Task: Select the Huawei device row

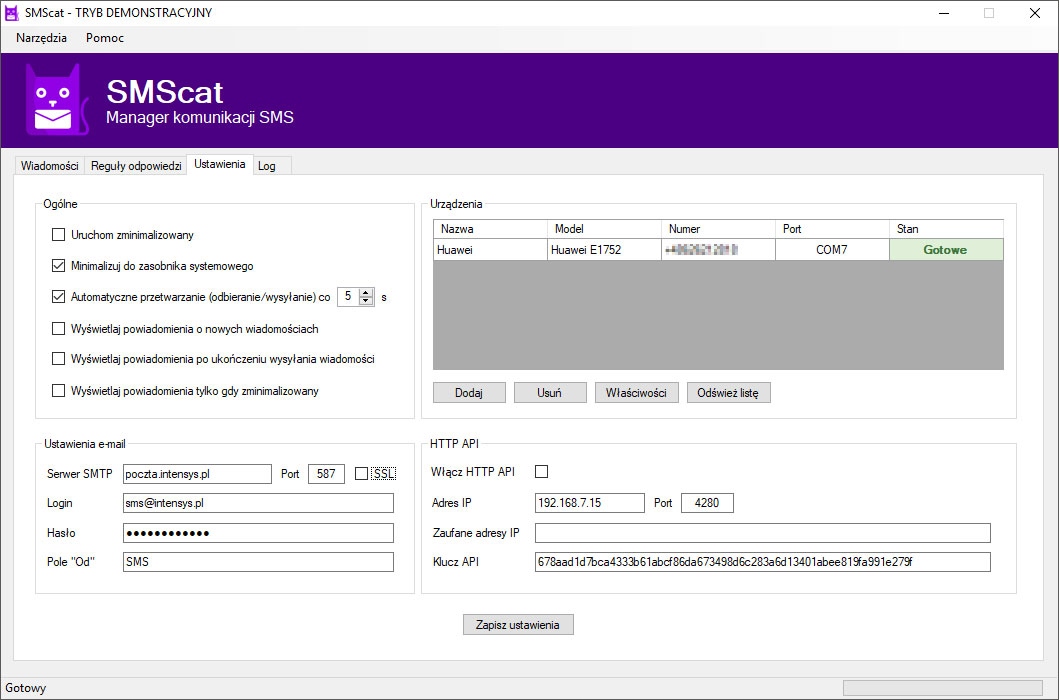Action: [x=600, y=250]
